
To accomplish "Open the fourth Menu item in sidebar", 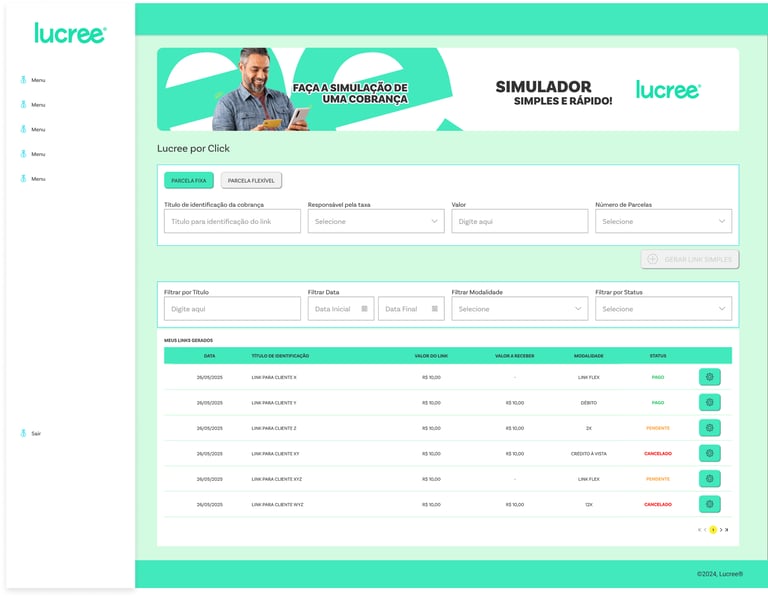I will [x=33, y=154].
